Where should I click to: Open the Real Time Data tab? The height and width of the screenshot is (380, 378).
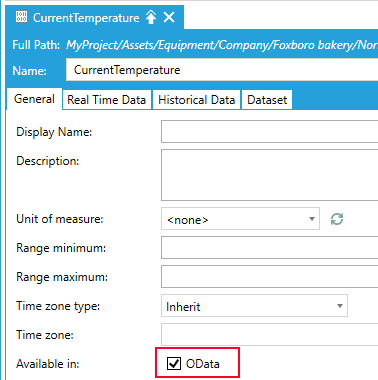click(107, 100)
